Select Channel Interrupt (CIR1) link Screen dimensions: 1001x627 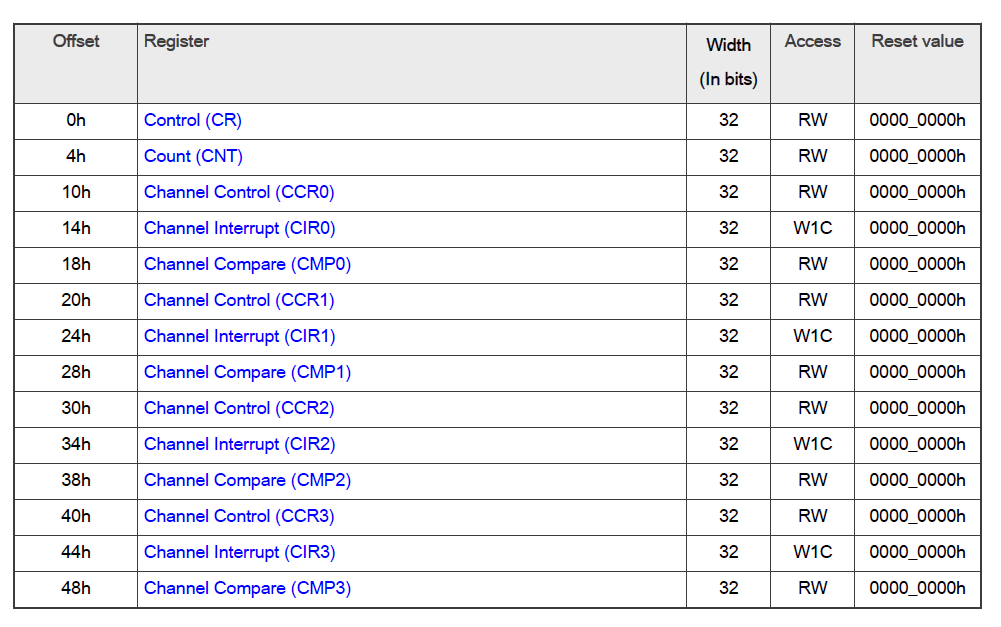pyautogui.click(x=239, y=336)
